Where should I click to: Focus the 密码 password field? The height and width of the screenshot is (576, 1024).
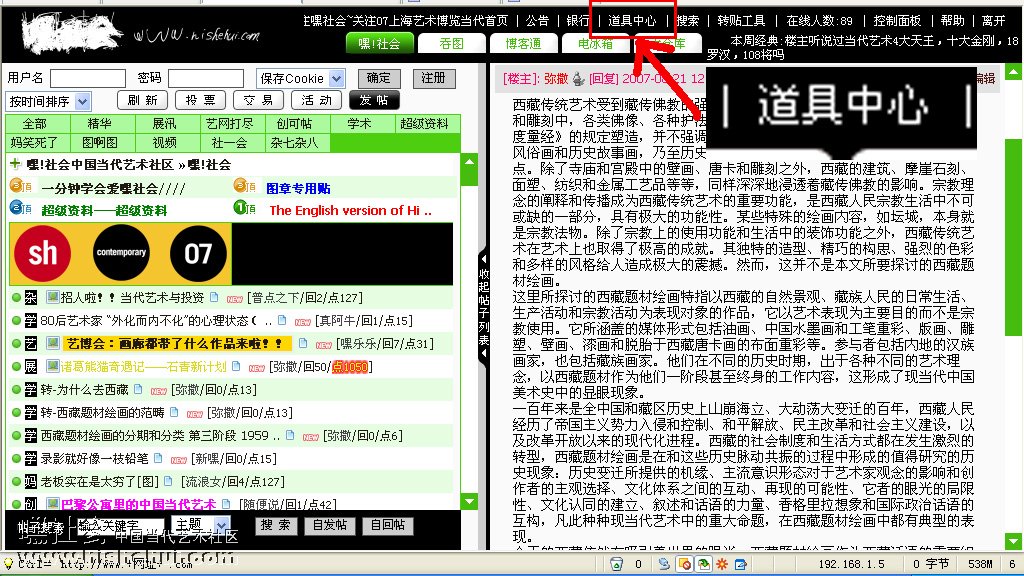click(206, 78)
